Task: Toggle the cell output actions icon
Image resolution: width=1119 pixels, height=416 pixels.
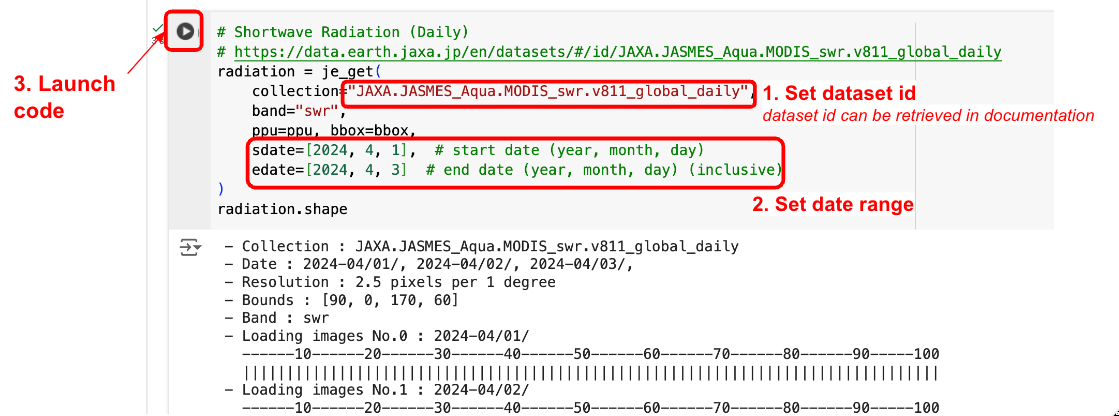Action: 189,247
